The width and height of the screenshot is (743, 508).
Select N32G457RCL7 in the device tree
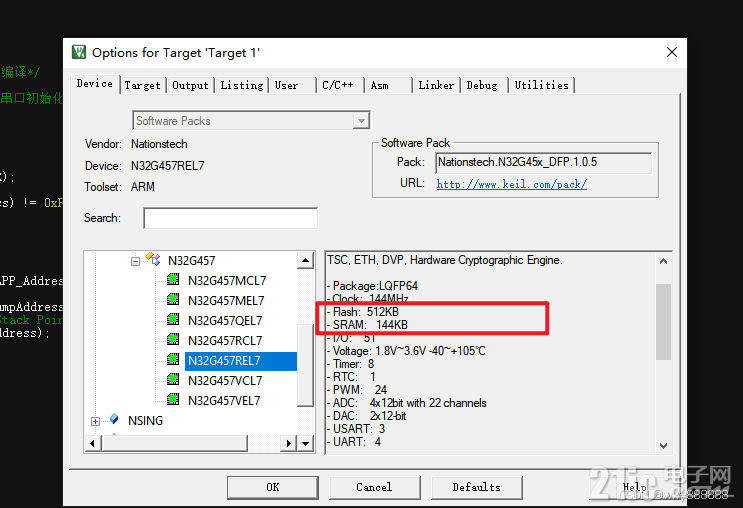(225, 340)
